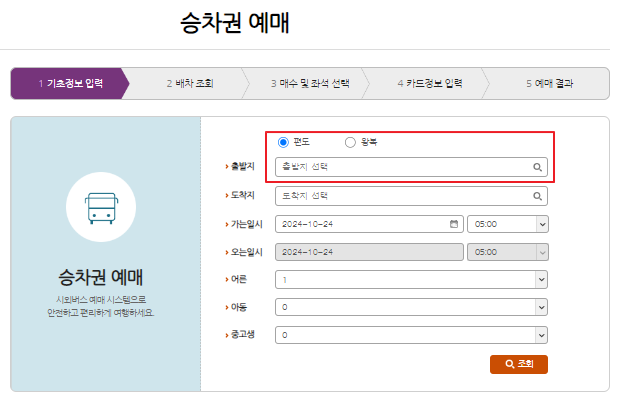This screenshot has width=625, height=403.
Task: Open the 아동 passenger count dropdown
Action: [x=411, y=307]
